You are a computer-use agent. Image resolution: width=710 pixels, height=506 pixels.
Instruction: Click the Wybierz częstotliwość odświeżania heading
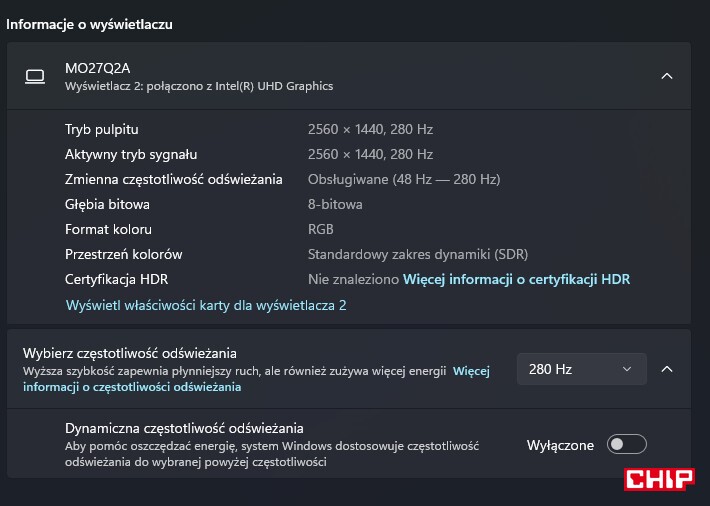coord(130,353)
